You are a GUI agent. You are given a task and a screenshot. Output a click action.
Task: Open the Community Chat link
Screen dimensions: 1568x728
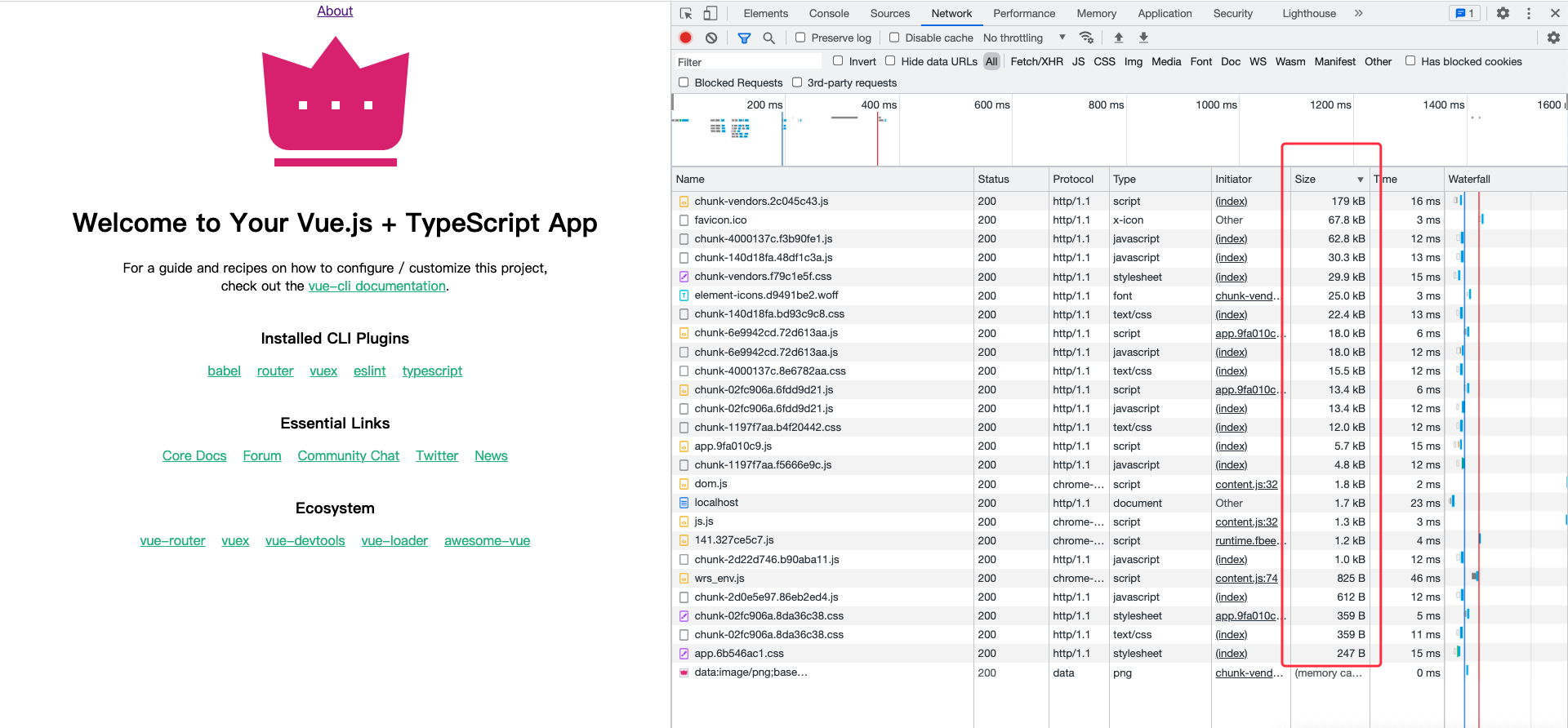pyautogui.click(x=349, y=455)
